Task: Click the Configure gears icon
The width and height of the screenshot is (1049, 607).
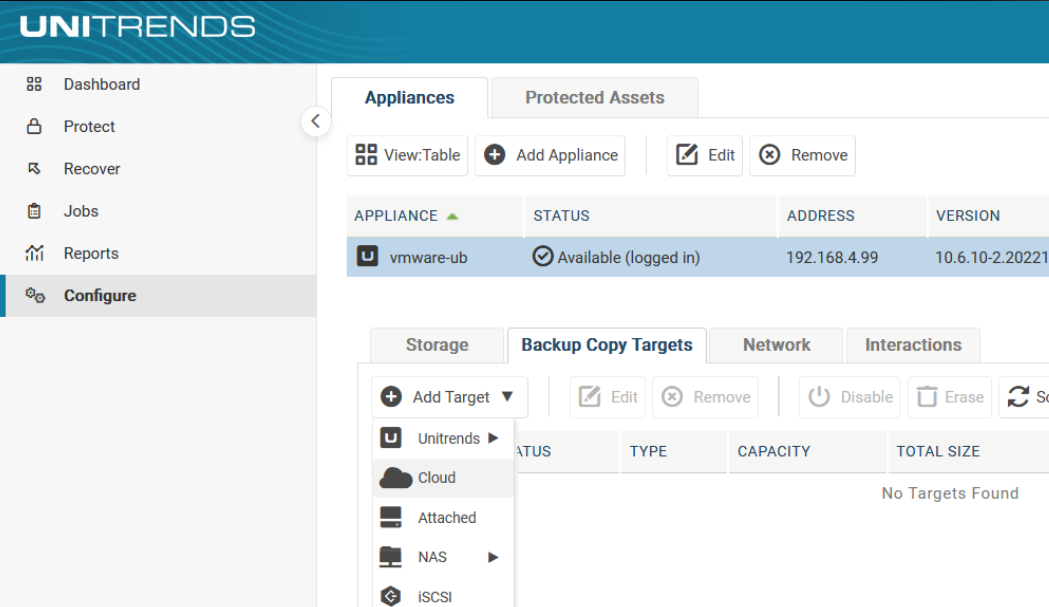Action: tap(35, 295)
